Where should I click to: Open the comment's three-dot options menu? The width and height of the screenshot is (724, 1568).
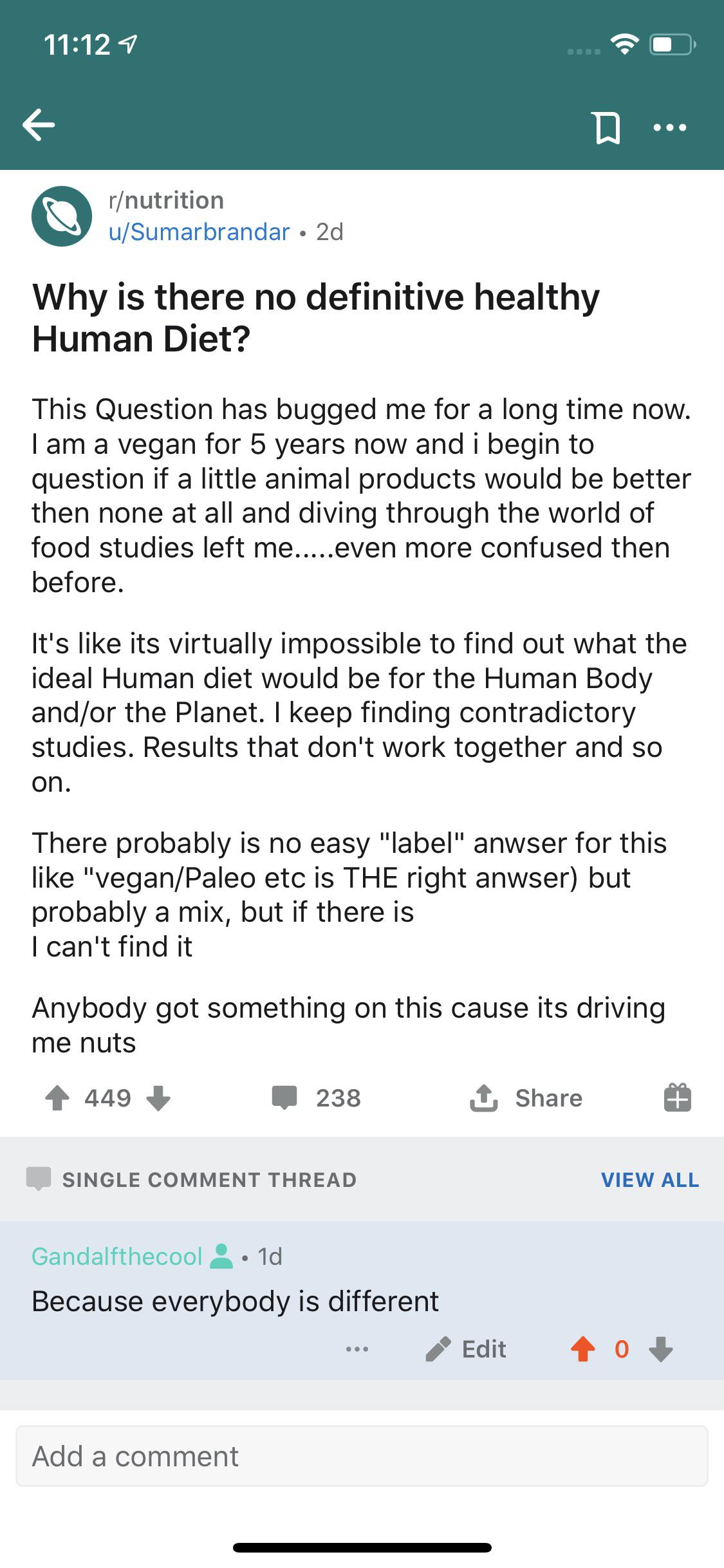pos(357,1349)
